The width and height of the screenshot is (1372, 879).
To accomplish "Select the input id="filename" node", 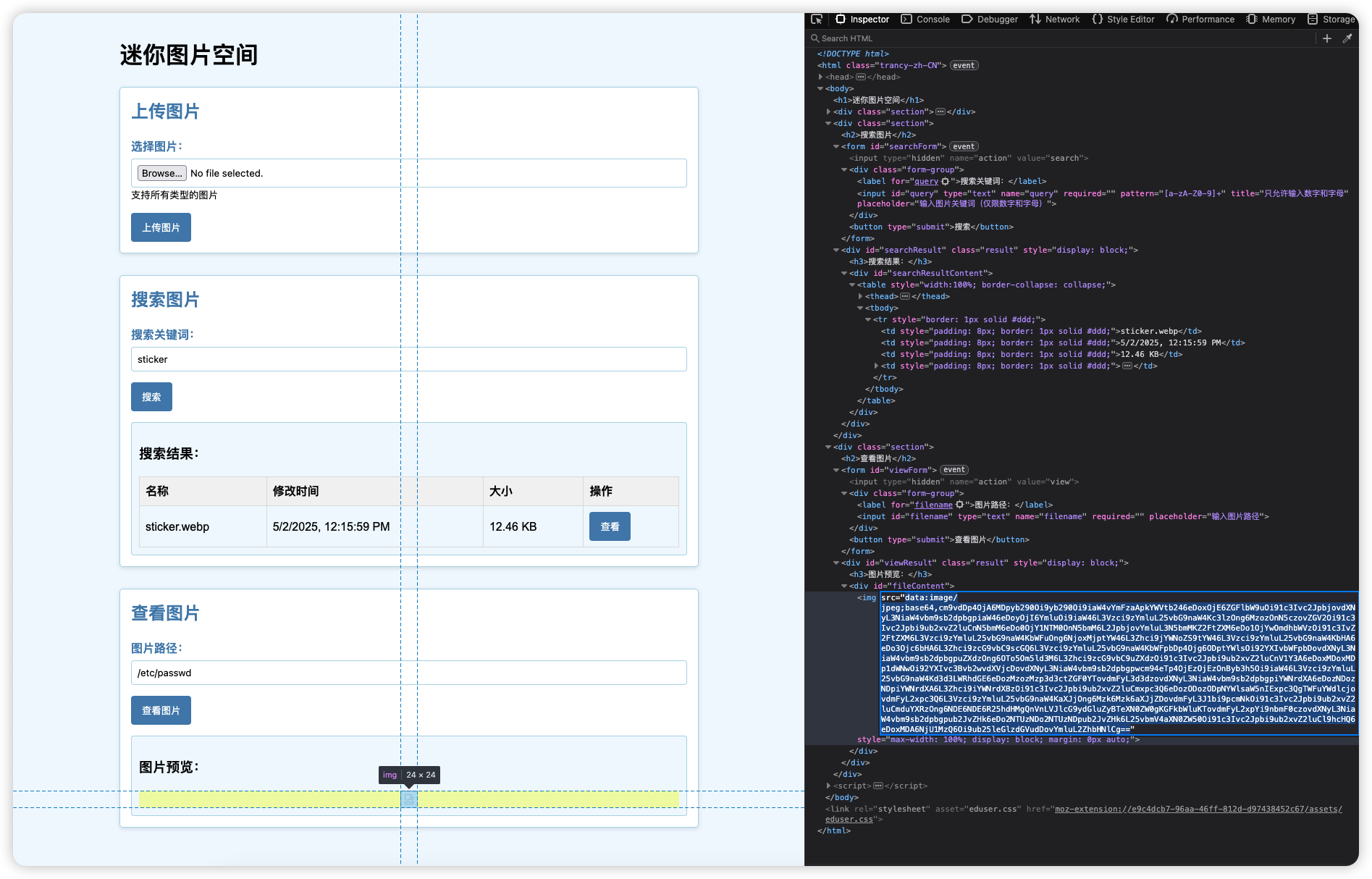I will [1063, 516].
